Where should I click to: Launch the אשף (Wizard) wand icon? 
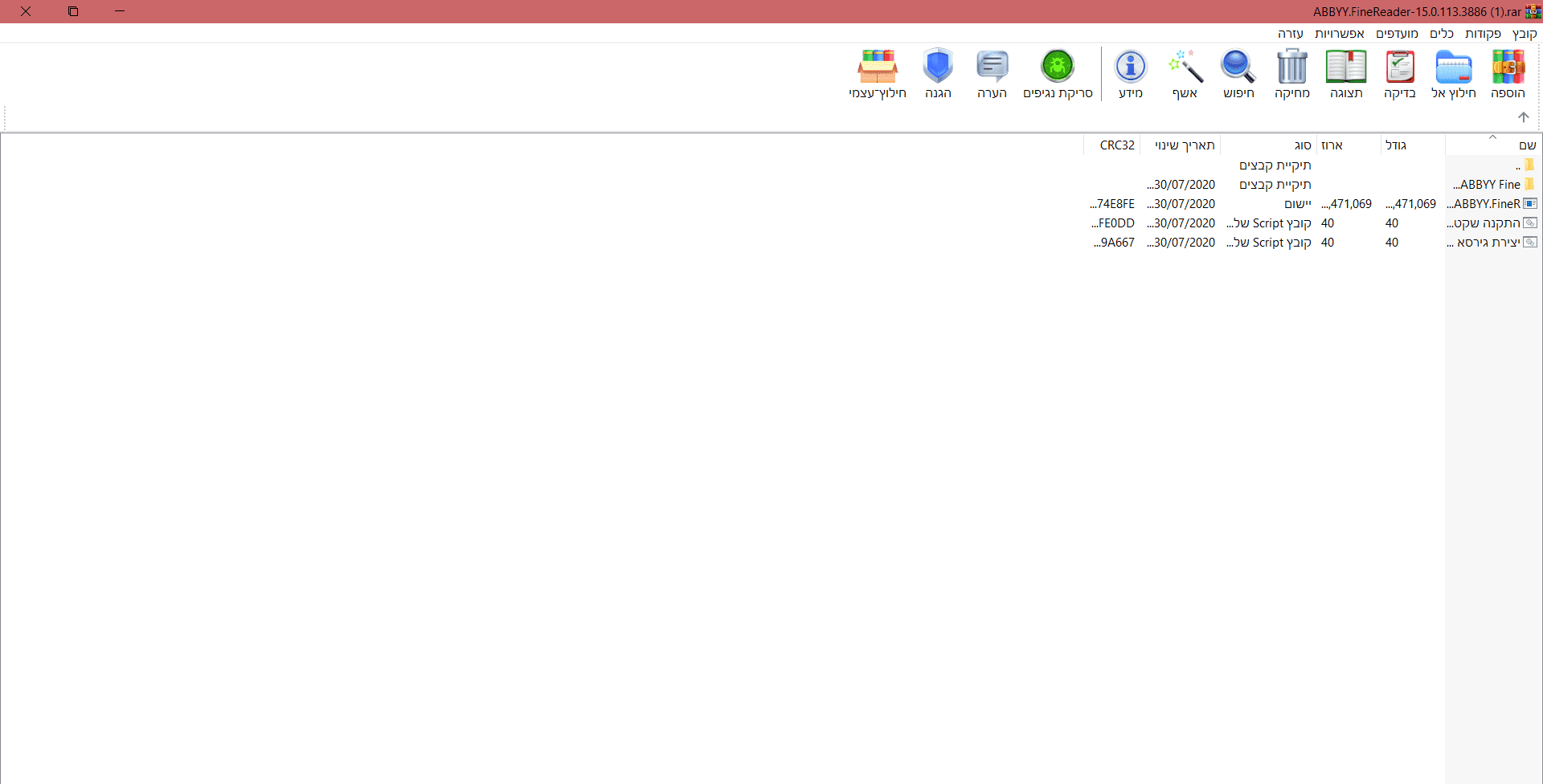[x=1185, y=74]
